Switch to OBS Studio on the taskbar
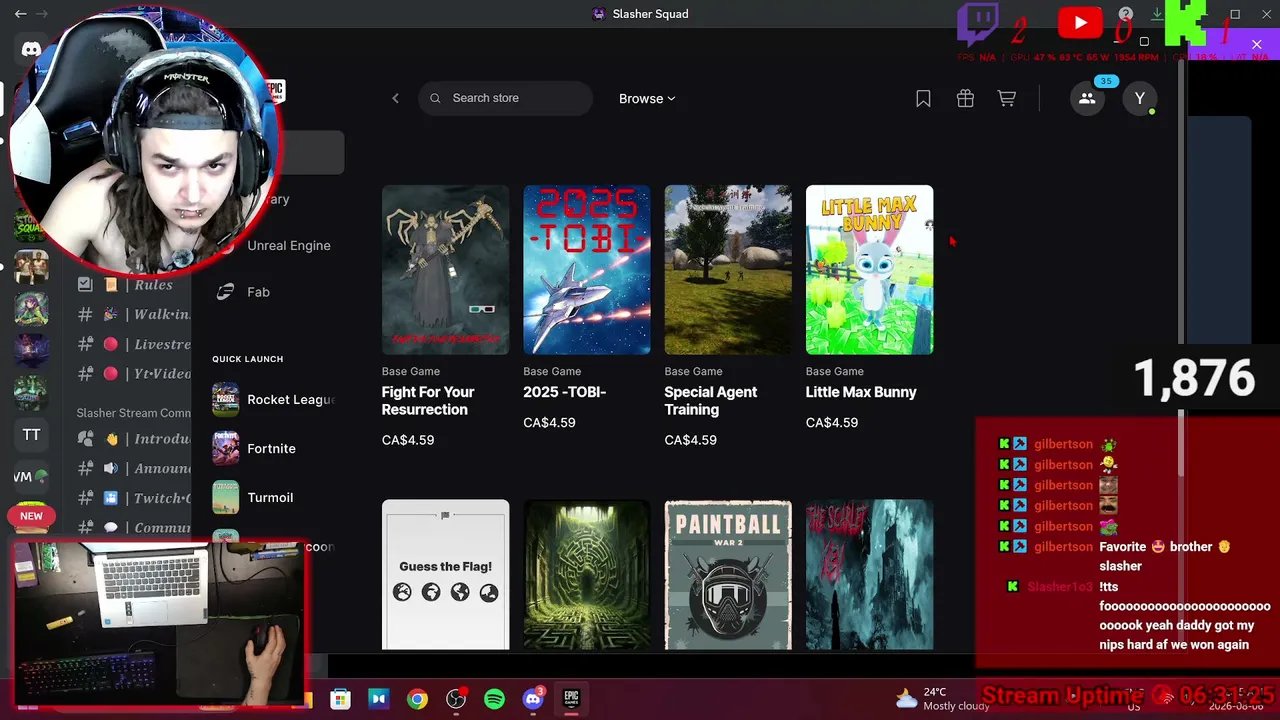Viewport: 1280px width, 720px height. click(x=456, y=699)
